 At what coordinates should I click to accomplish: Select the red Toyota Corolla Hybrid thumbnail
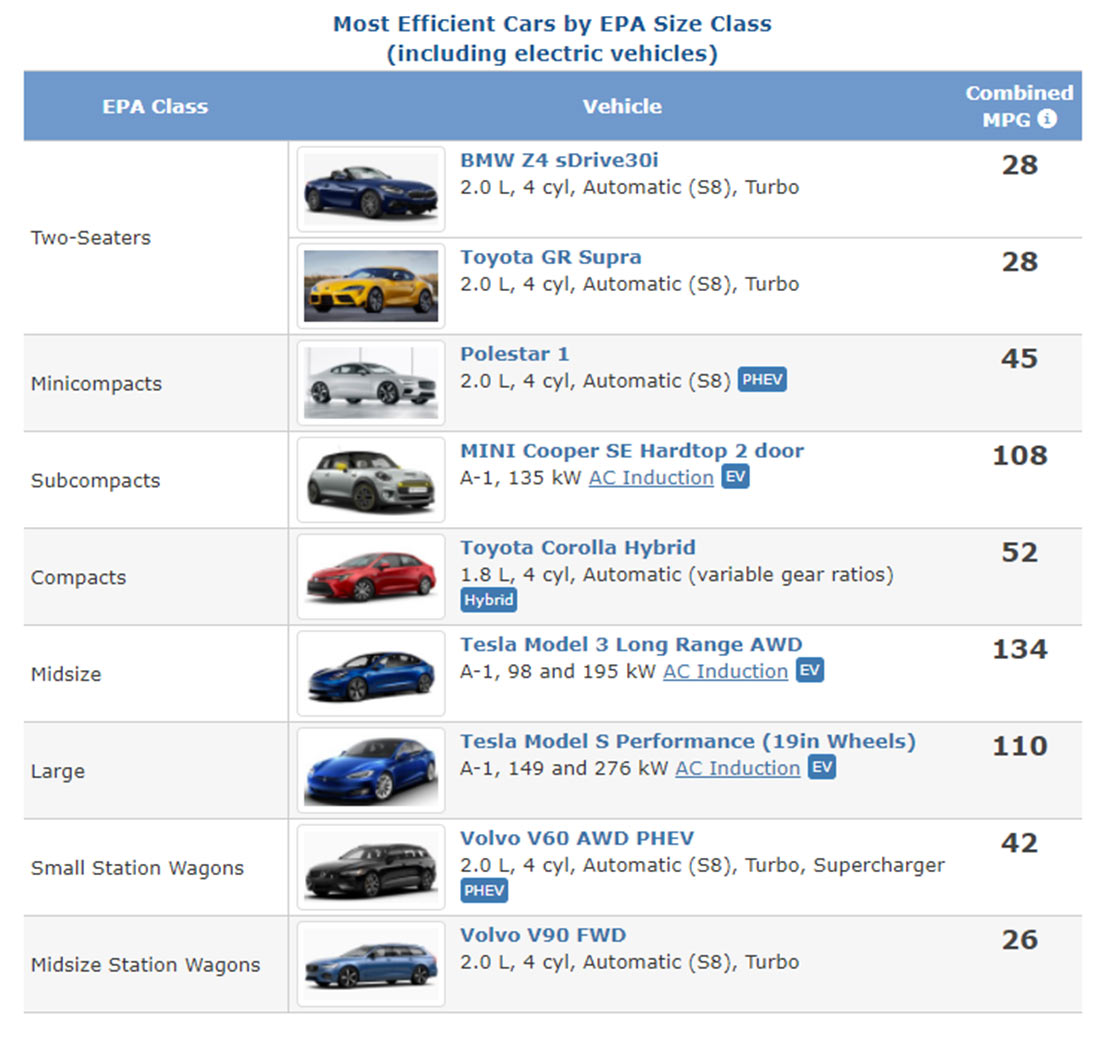(x=371, y=577)
